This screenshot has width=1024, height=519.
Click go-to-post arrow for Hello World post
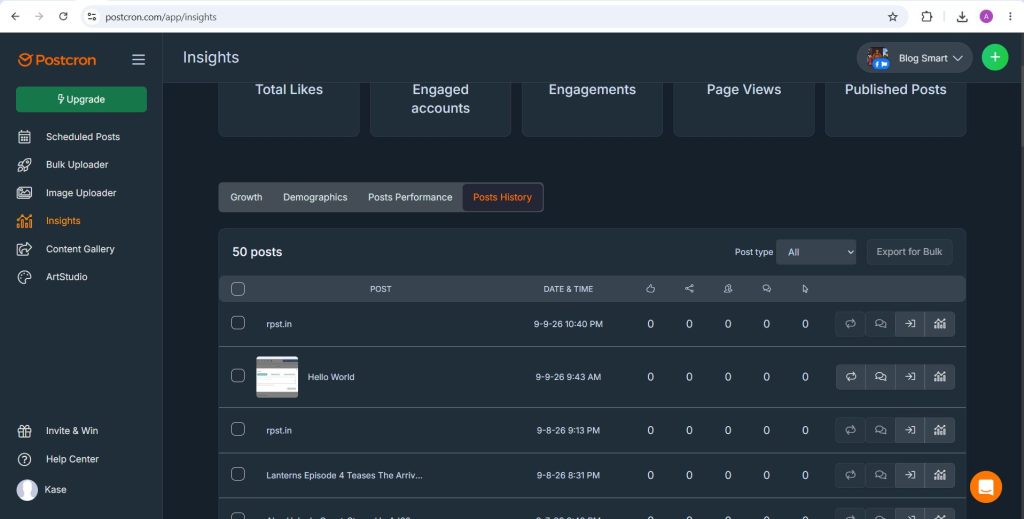point(910,377)
